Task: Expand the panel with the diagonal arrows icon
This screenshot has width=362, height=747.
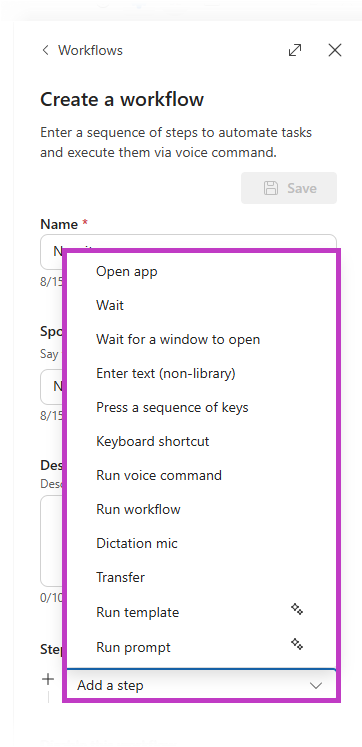Action: tap(295, 50)
